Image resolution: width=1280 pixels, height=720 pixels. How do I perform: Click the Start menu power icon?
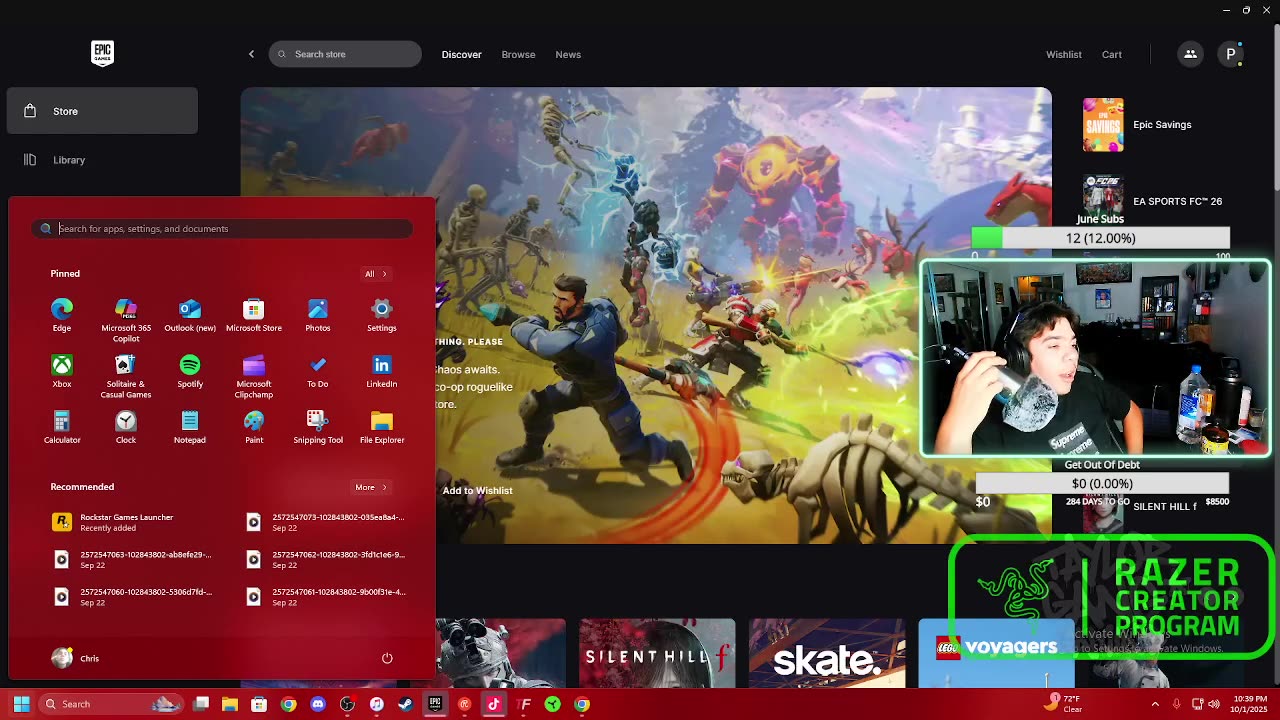[387, 658]
